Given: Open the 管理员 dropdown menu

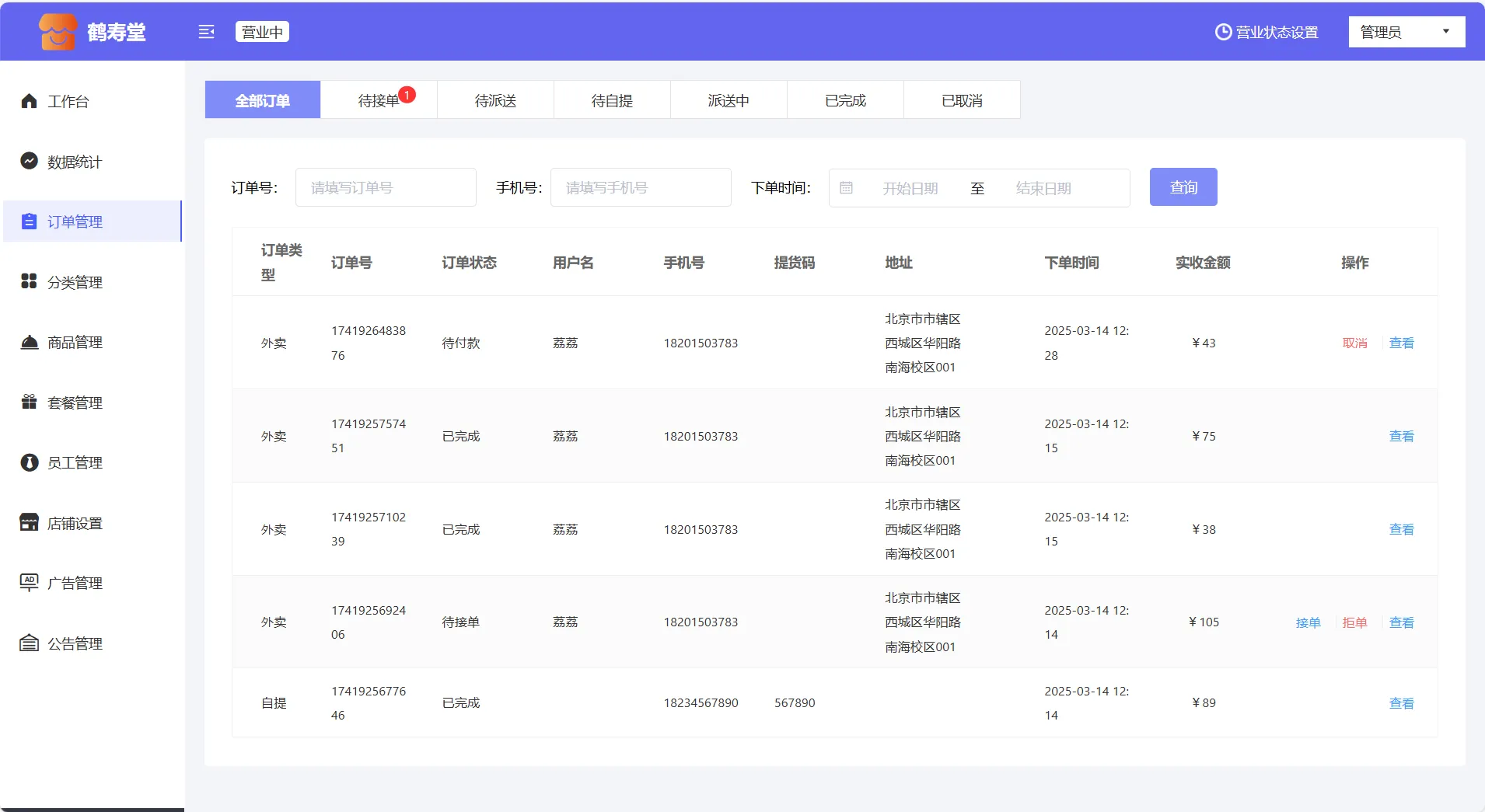Looking at the screenshot, I should 1406,32.
